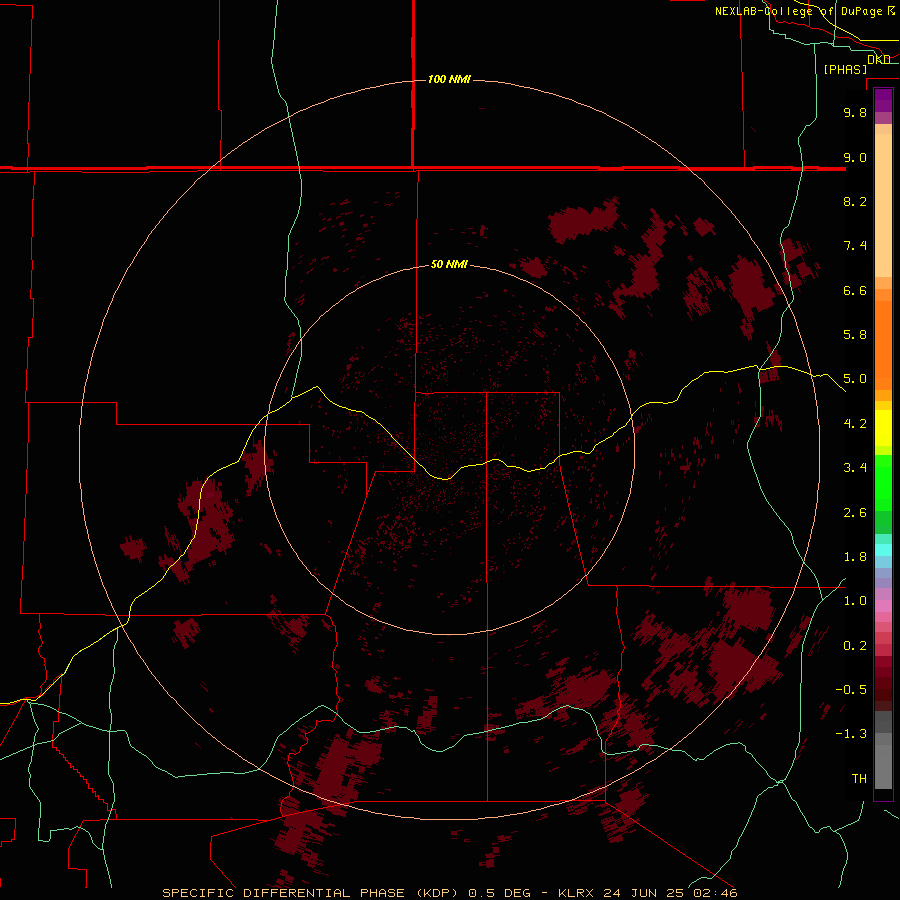The width and height of the screenshot is (900, 900).
Task: Click the peach segment of the color bar
Action: coord(883,205)
